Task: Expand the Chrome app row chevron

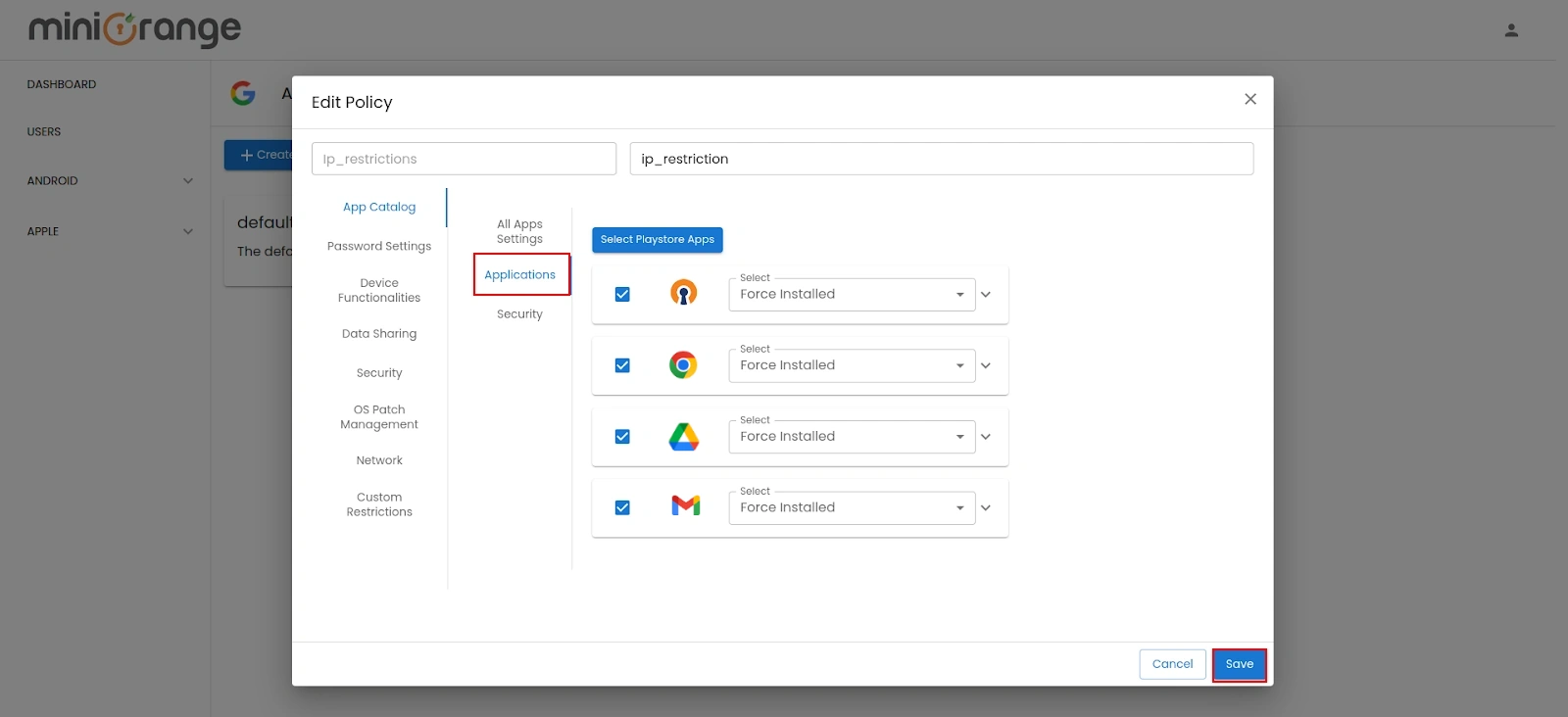Action: pyautogui.click(x=986, y=365)
